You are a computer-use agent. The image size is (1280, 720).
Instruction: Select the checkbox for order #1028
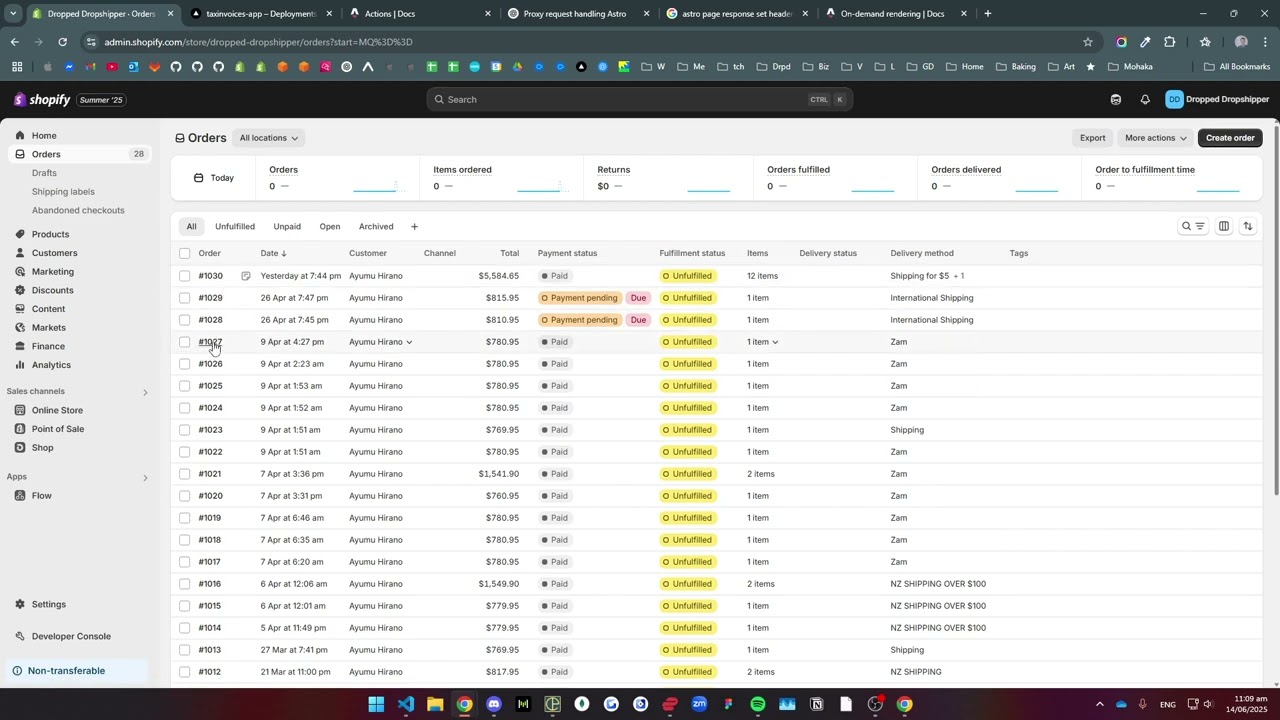(x=184, y=320)
